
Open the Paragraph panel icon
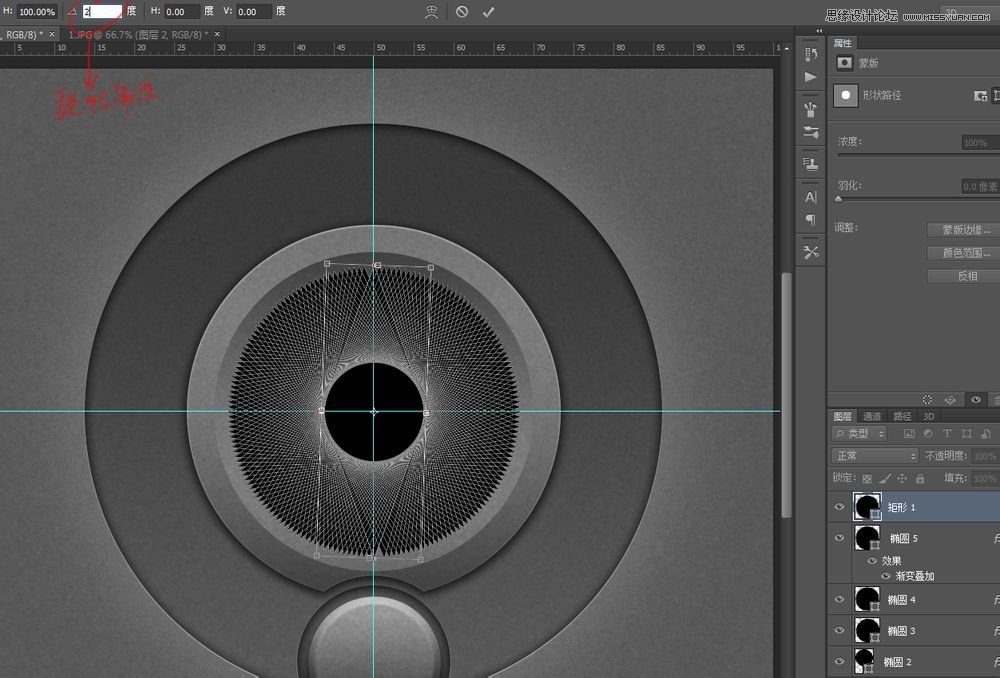[x=810, y=220]
